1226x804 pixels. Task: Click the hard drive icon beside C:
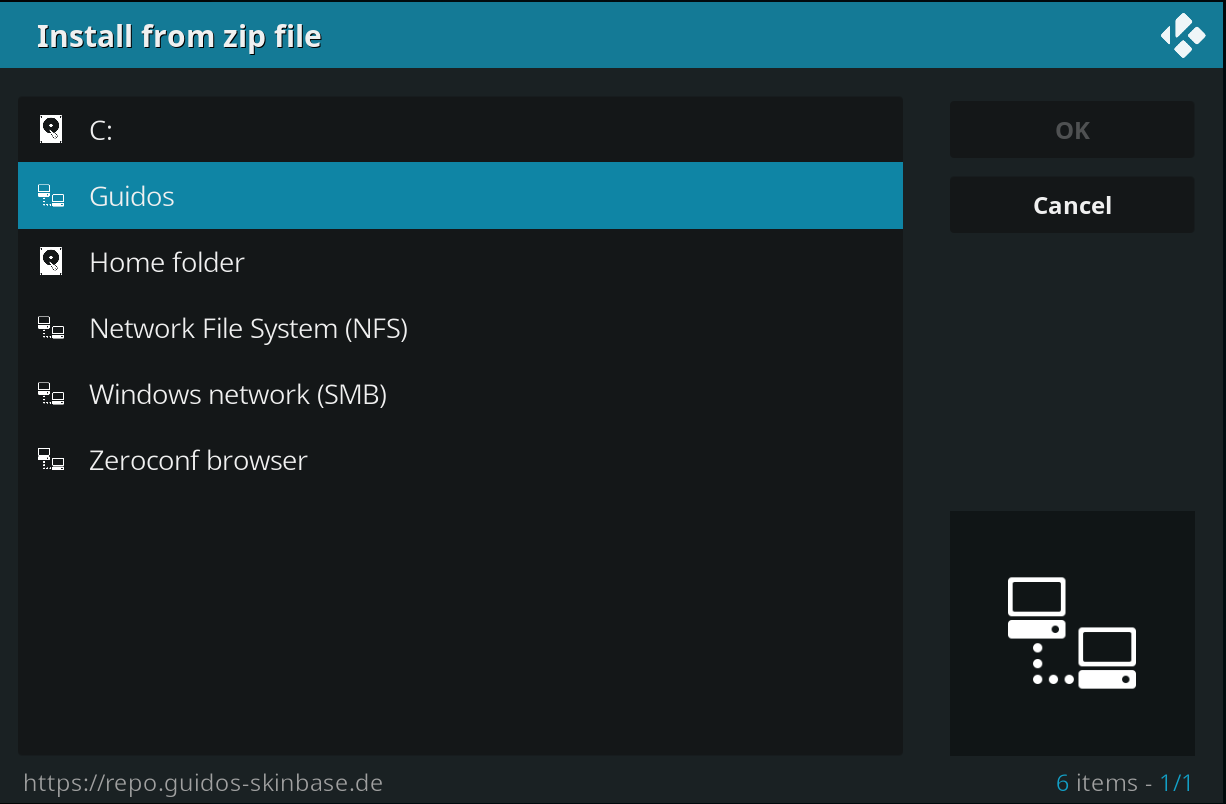coord(51,129)
